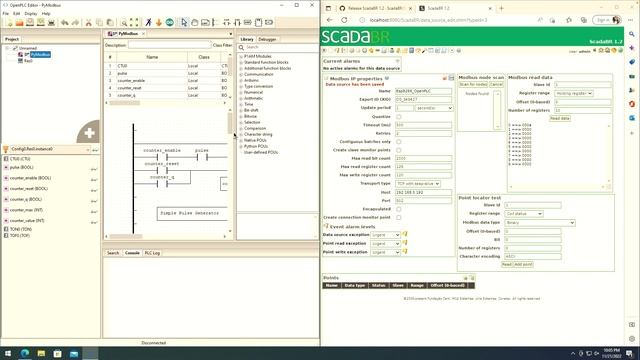Viewport: 640px width, 360px height.
Task: Open Update period units dropdown
Action: (434, 108)
